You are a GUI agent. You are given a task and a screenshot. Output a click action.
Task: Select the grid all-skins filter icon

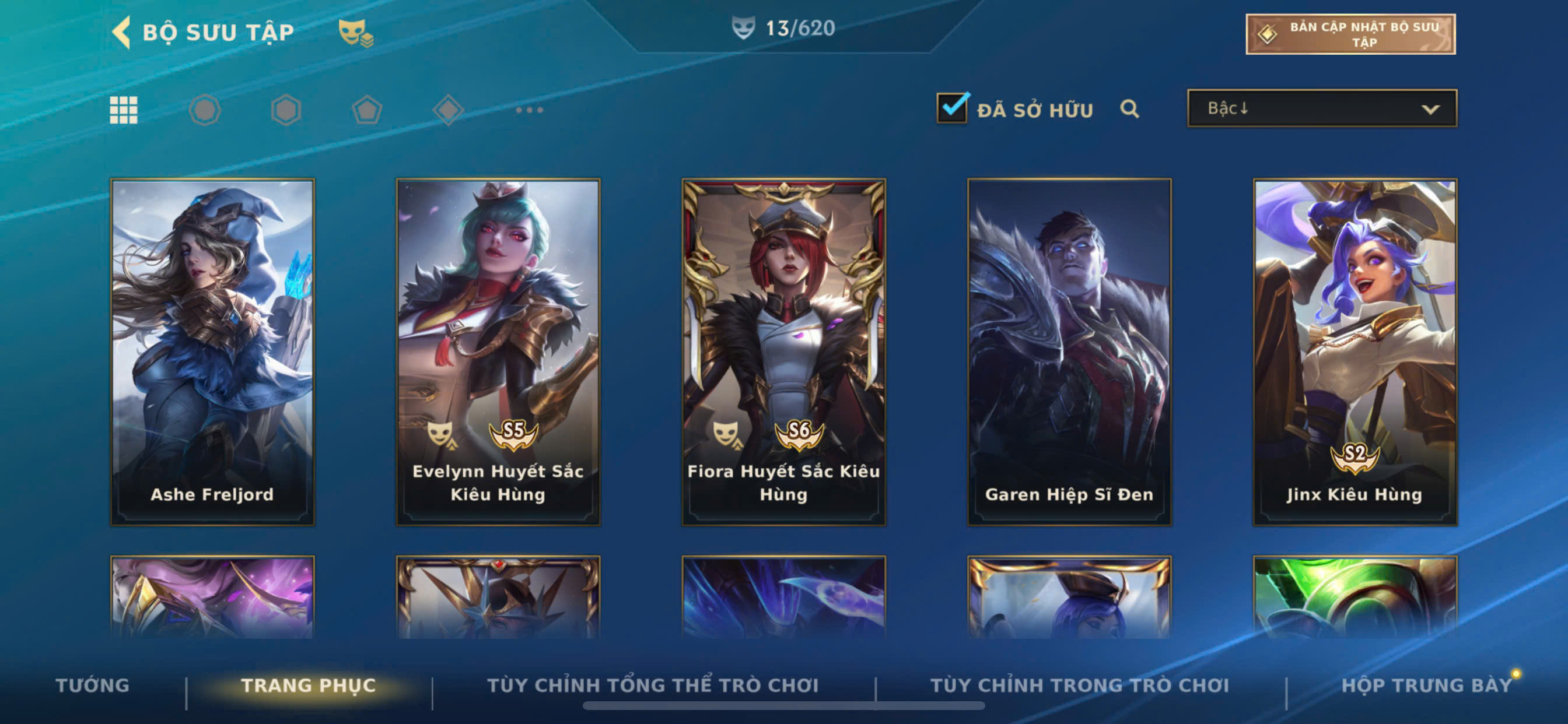pos(124,110)
